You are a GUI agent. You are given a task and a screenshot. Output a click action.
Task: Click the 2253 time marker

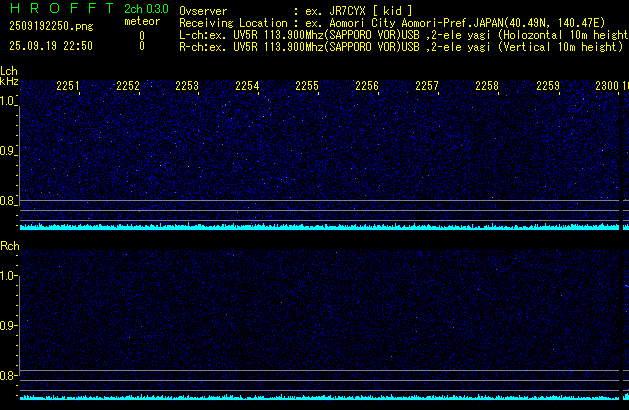tap(187, 87)
